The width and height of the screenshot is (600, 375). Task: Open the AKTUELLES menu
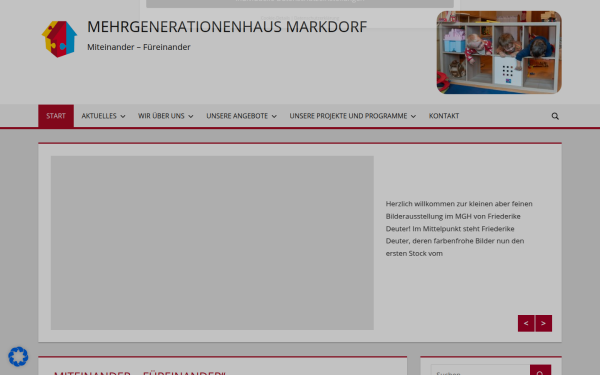[99, 116]
